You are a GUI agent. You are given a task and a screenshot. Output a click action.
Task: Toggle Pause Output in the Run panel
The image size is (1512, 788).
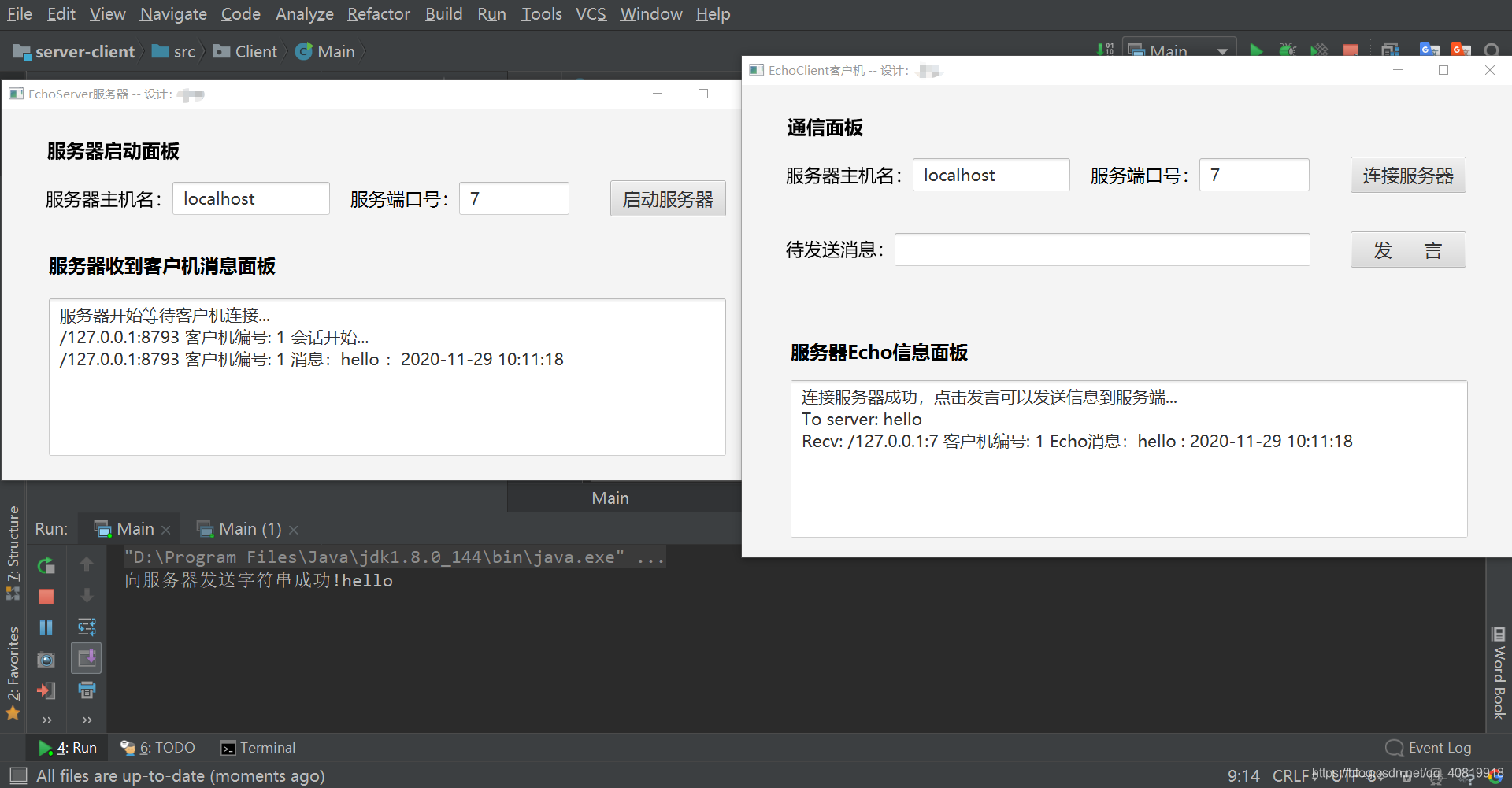tap(46, 628)
